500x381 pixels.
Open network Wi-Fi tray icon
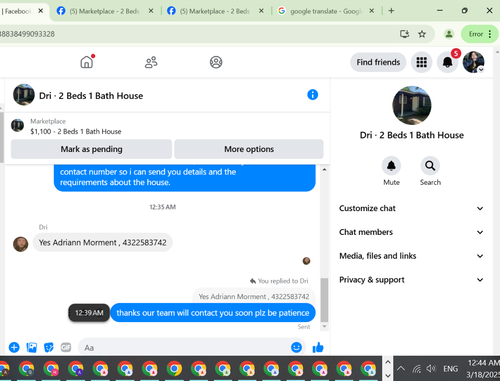coord(416,369)
